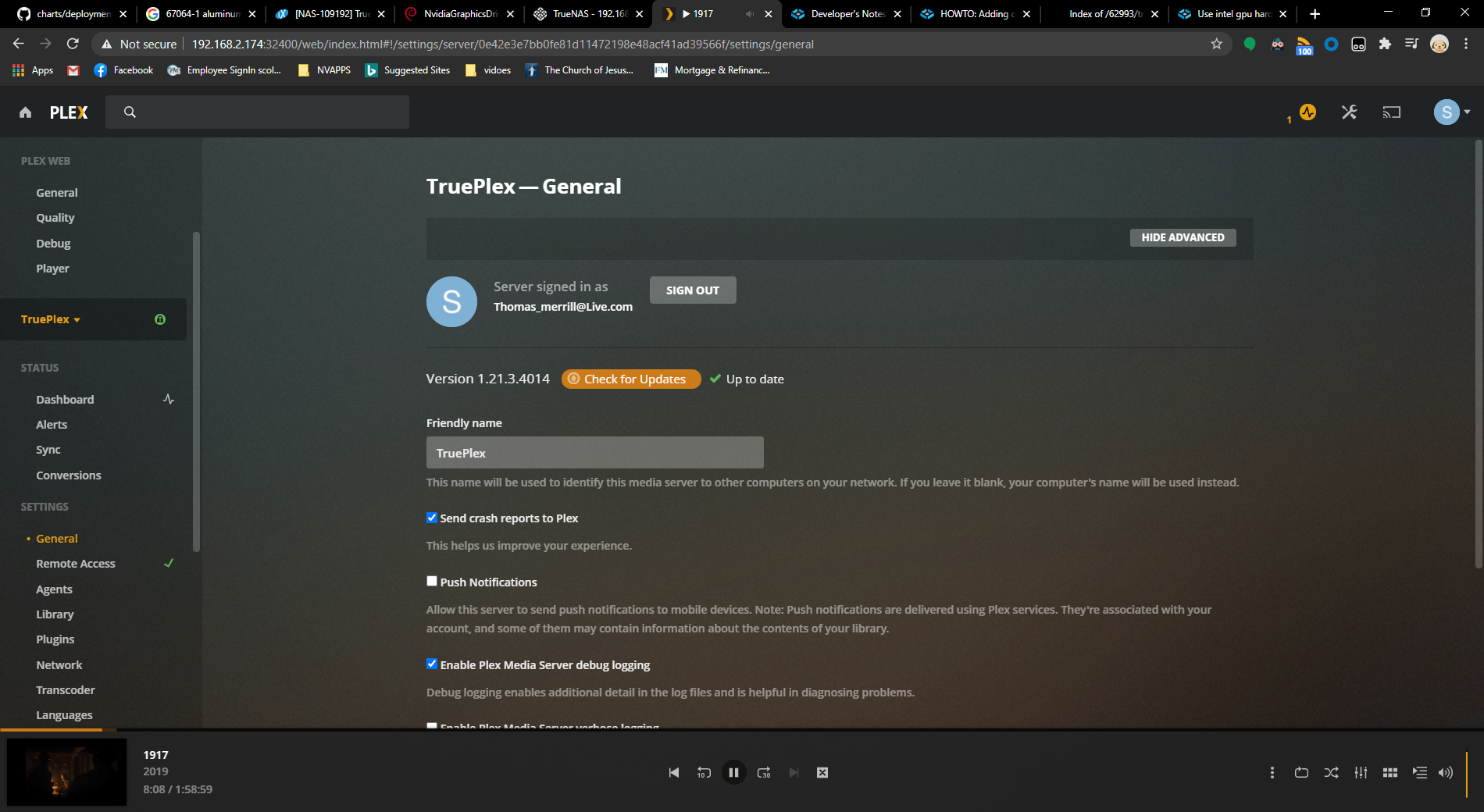Open the Alerts status page
Screen dimensions: 1484x812
coord(52,425)
